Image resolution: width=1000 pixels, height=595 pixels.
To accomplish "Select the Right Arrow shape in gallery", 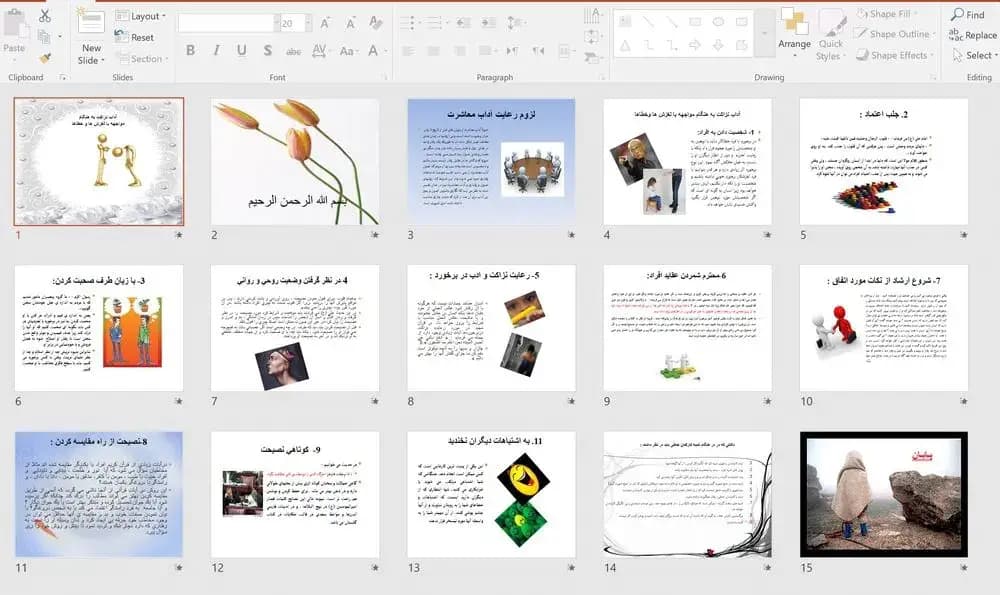I will click(695, 46).
